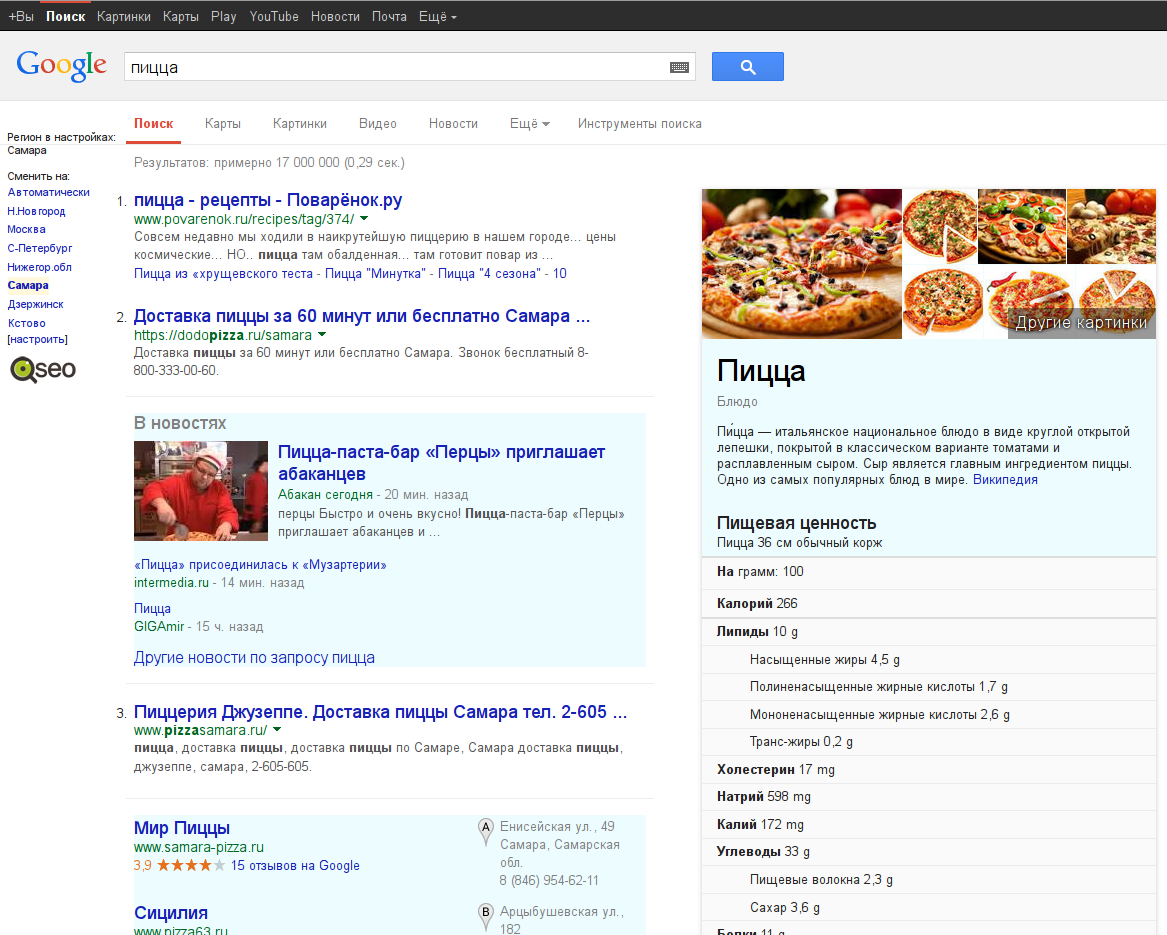Open news headline about «Перцы» bar
This screenshot has height=935, width=1167.
pos(441,463)
